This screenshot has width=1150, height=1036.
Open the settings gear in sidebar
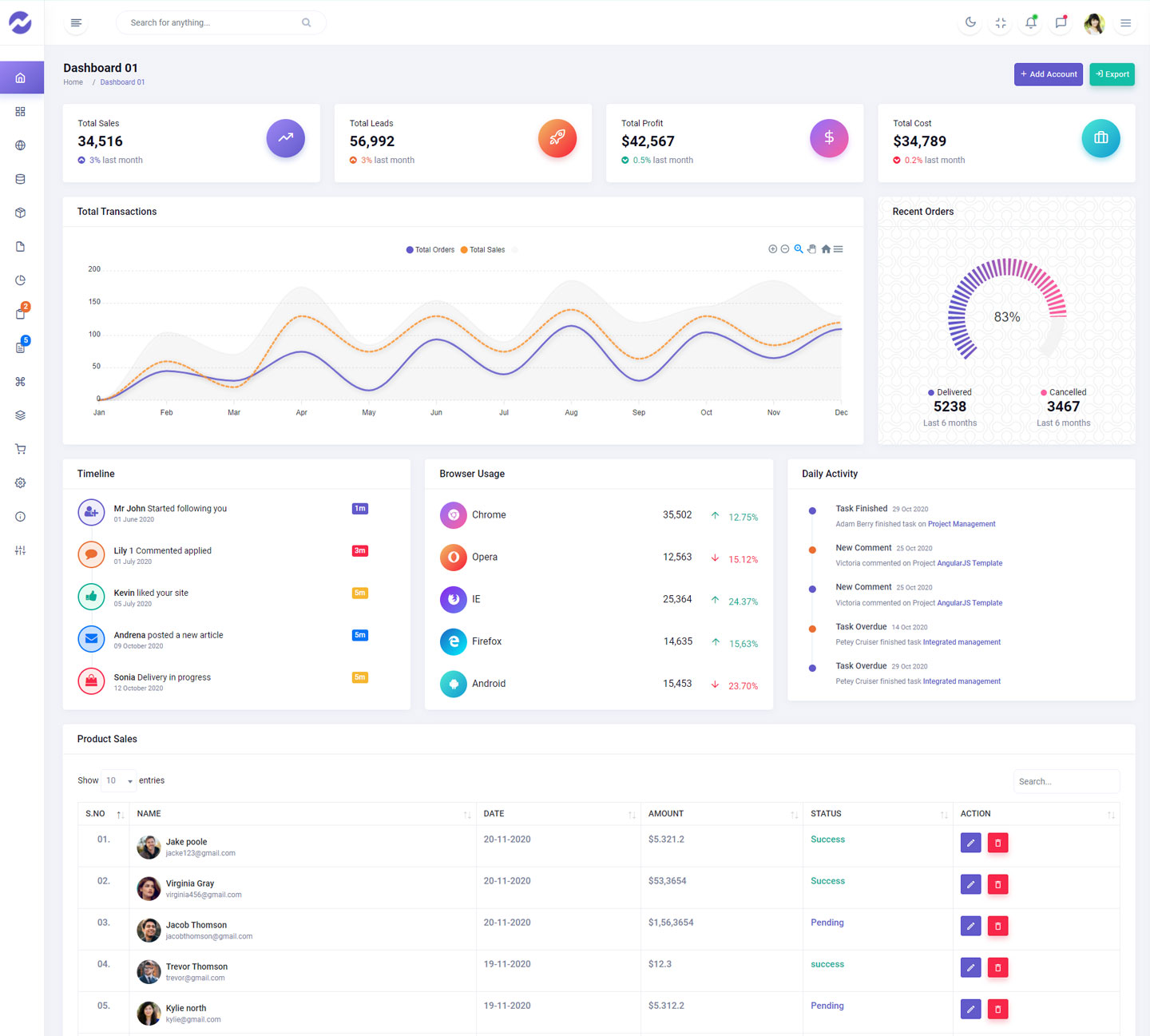point(21,483)
